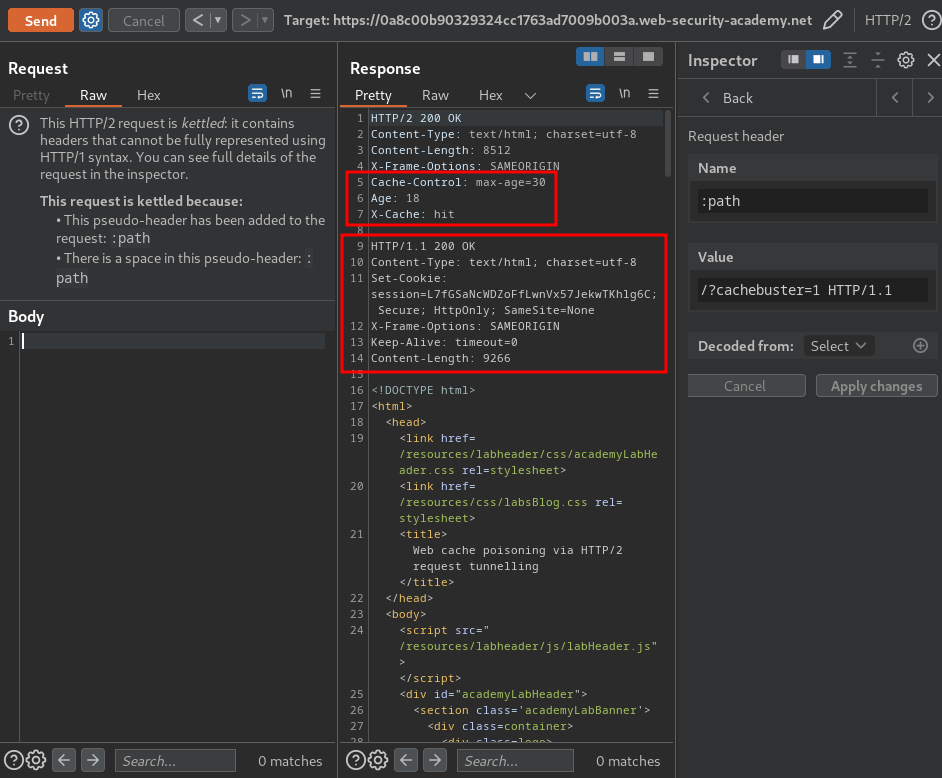Click the header Value field
The image size is (942, 778).
[x=812, y=290]
